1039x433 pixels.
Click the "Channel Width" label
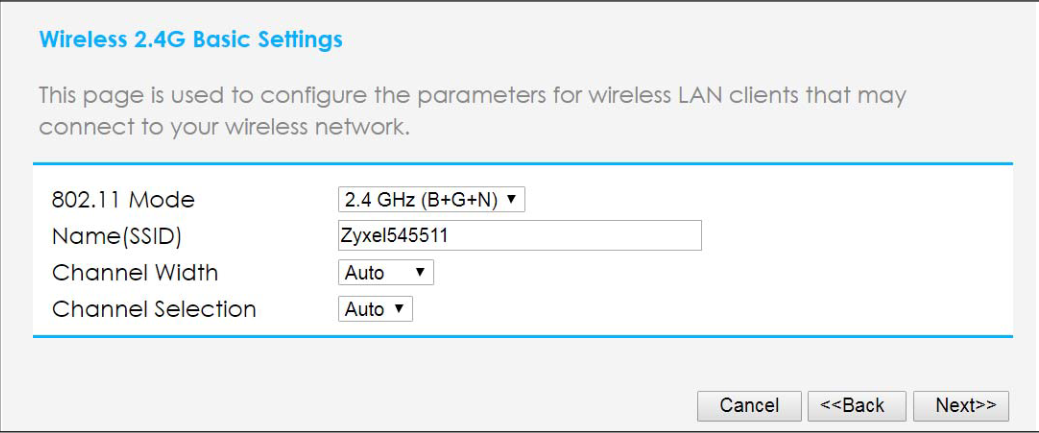(x=135, y=273)
